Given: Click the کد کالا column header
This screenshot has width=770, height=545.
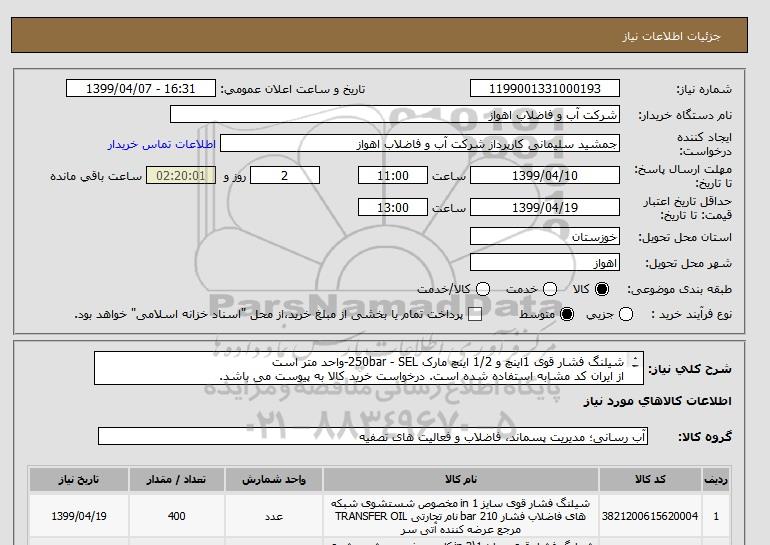Looking at the screenshot, I should tap(650, 479).
